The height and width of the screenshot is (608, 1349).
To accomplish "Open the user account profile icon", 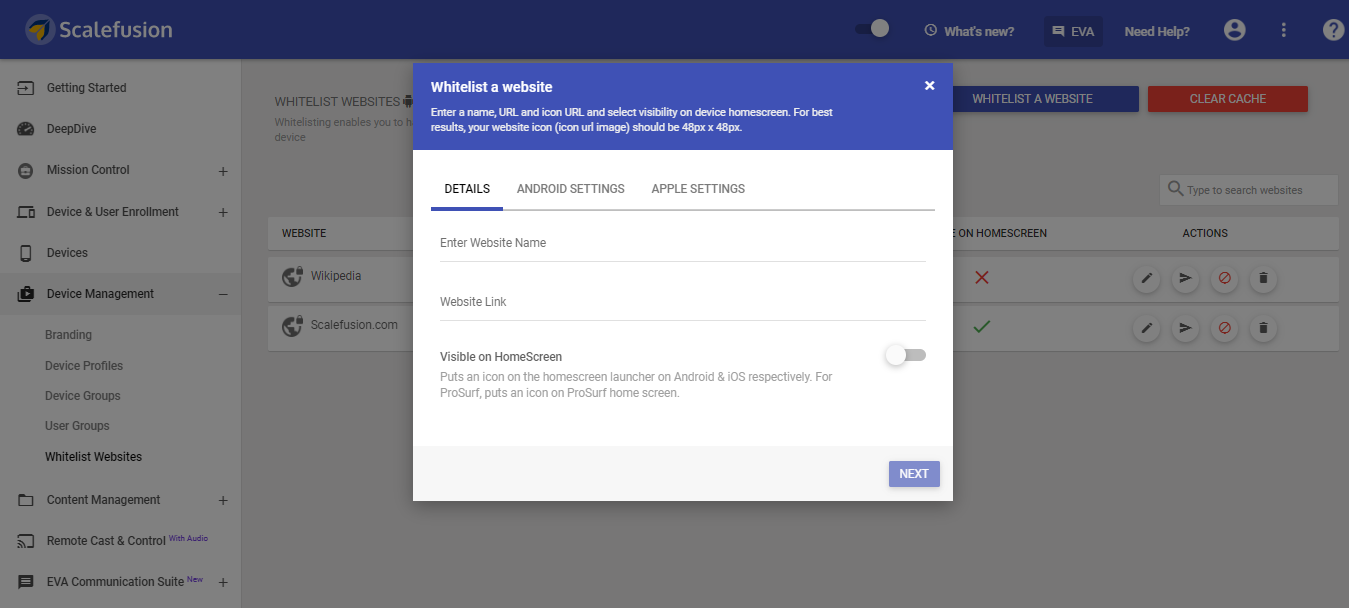I will click(1235, 30).
